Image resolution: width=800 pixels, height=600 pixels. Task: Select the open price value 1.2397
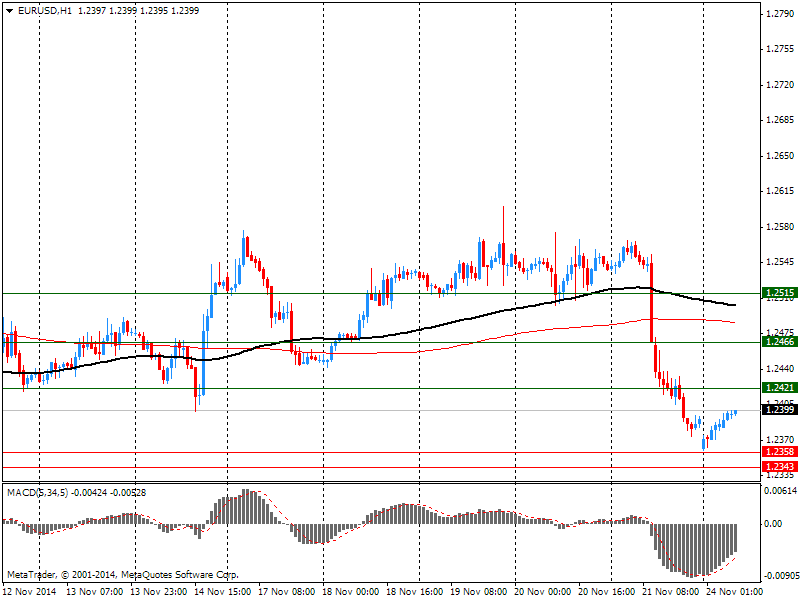92,11
